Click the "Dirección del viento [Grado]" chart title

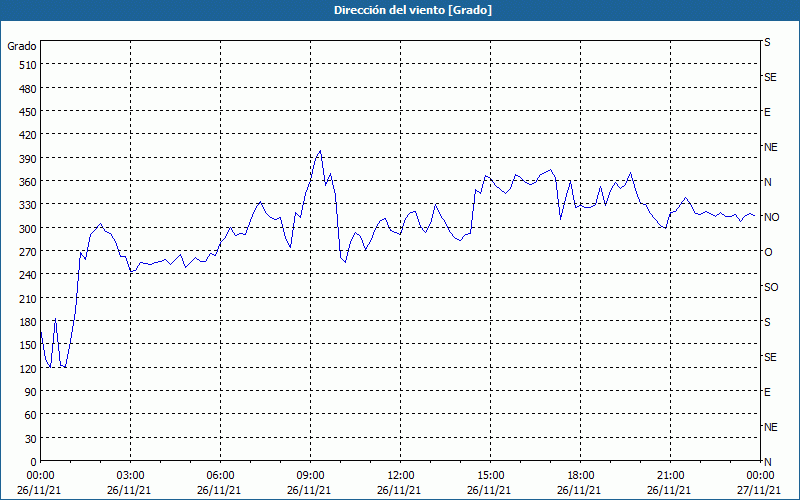pyautogui.click(x=413, y=10)
